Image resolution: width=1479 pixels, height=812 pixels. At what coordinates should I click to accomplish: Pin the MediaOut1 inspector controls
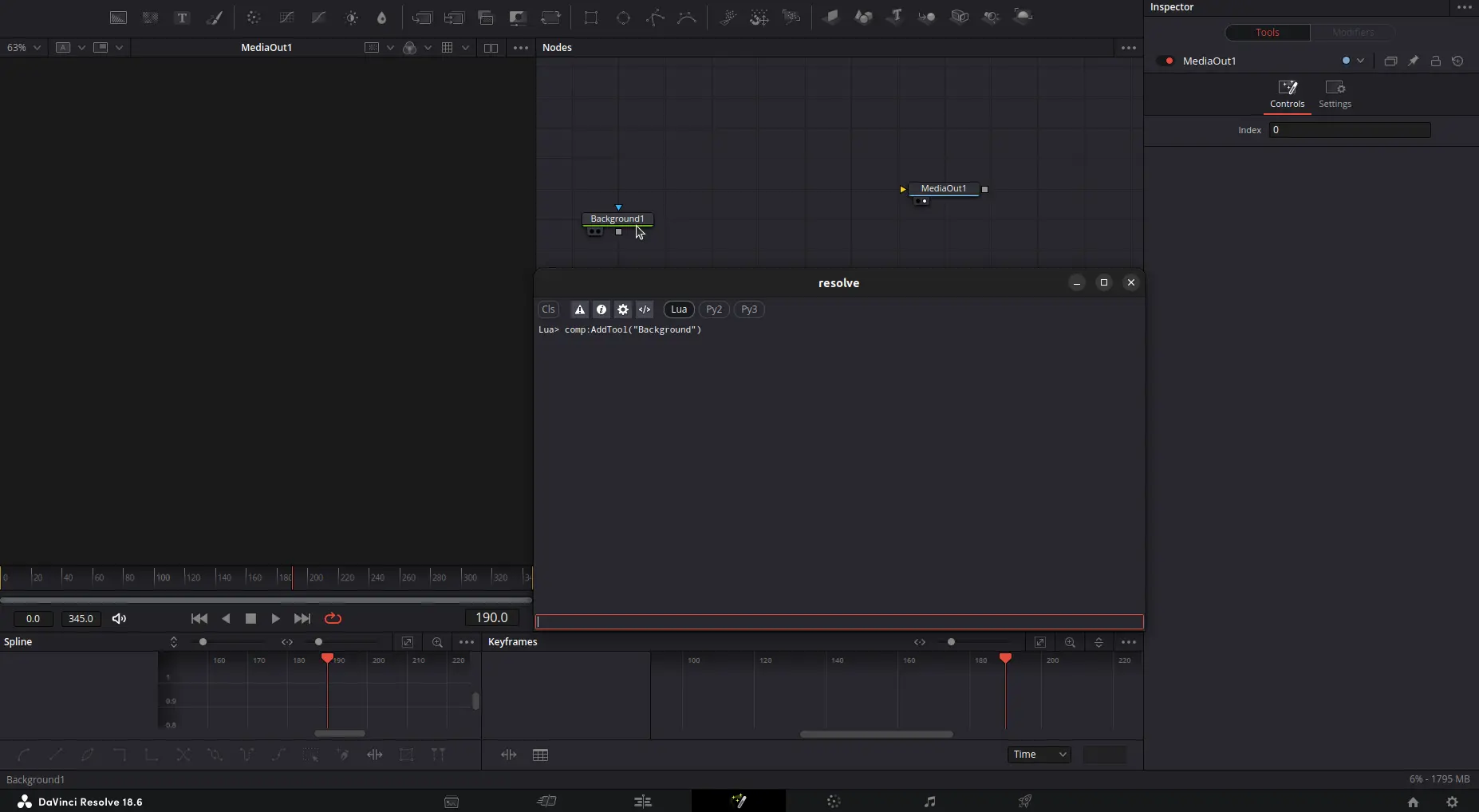(1413, 61)
